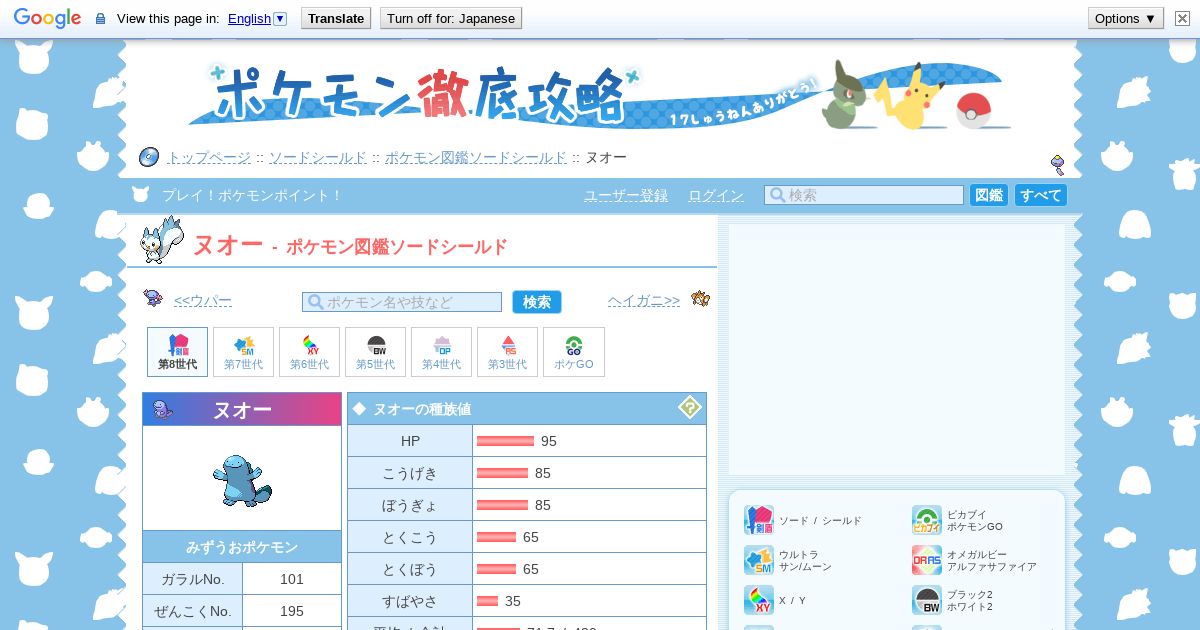The width and height of the screenshot is (1200, 630).
Task: Click the disc icon beside breadcrumbs
Action: [x=149, y=157]
